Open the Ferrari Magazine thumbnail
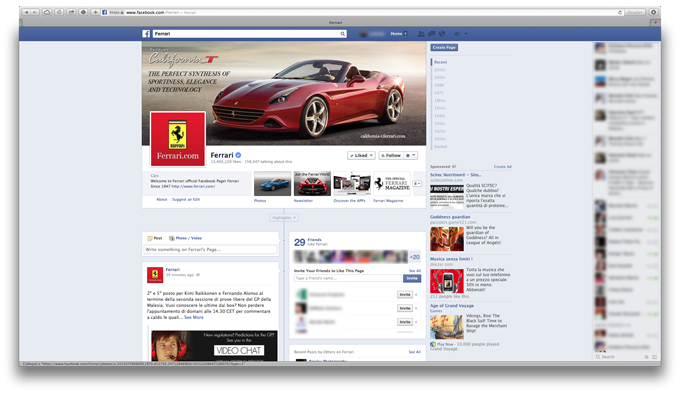This screenshot has height=400, width=680. point(392,184)
